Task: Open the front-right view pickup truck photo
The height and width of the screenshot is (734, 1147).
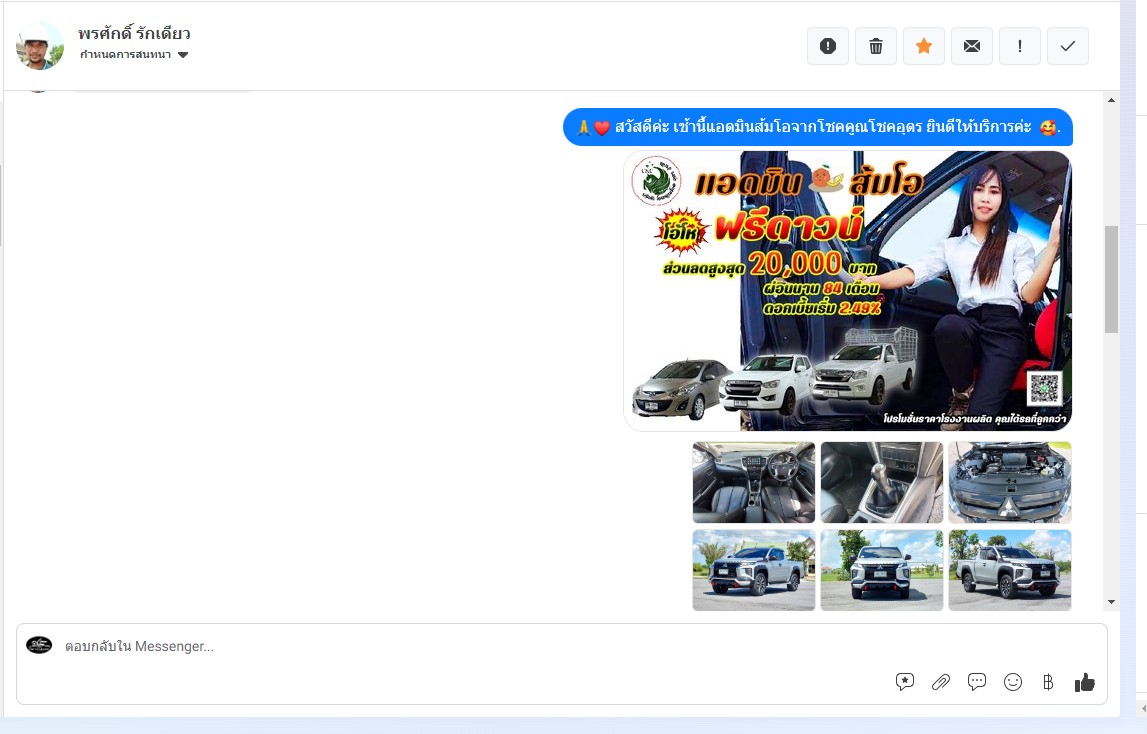Action: click(1009, 570)
